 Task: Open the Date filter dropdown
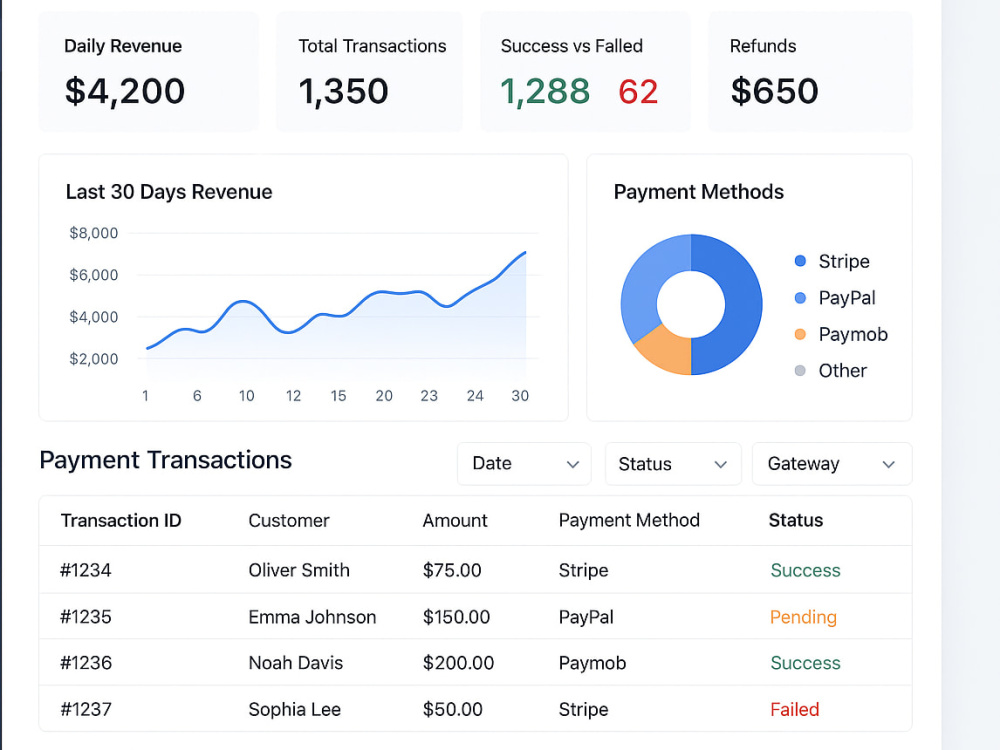click(x=524, y=464)
